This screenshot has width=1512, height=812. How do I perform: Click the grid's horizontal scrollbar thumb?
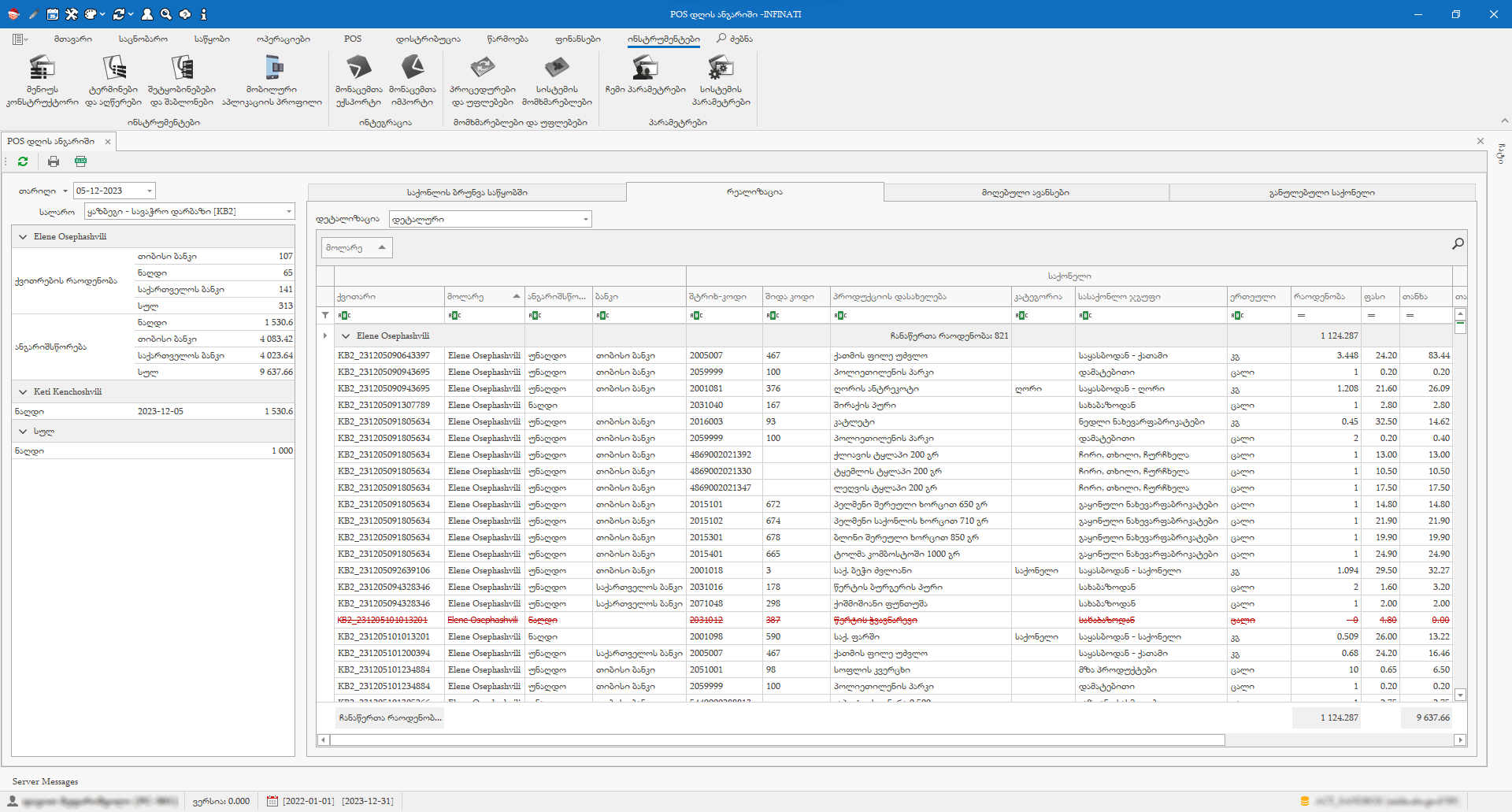point(776,740)
